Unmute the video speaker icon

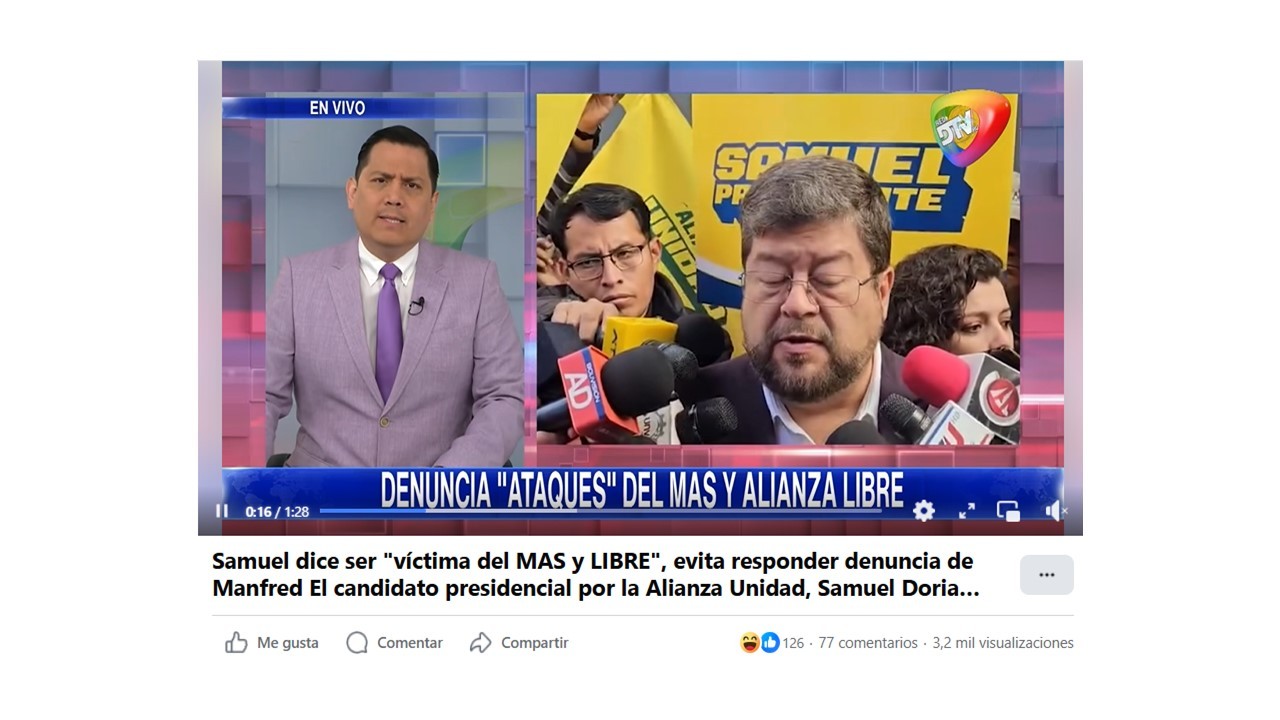[1056, 511]
